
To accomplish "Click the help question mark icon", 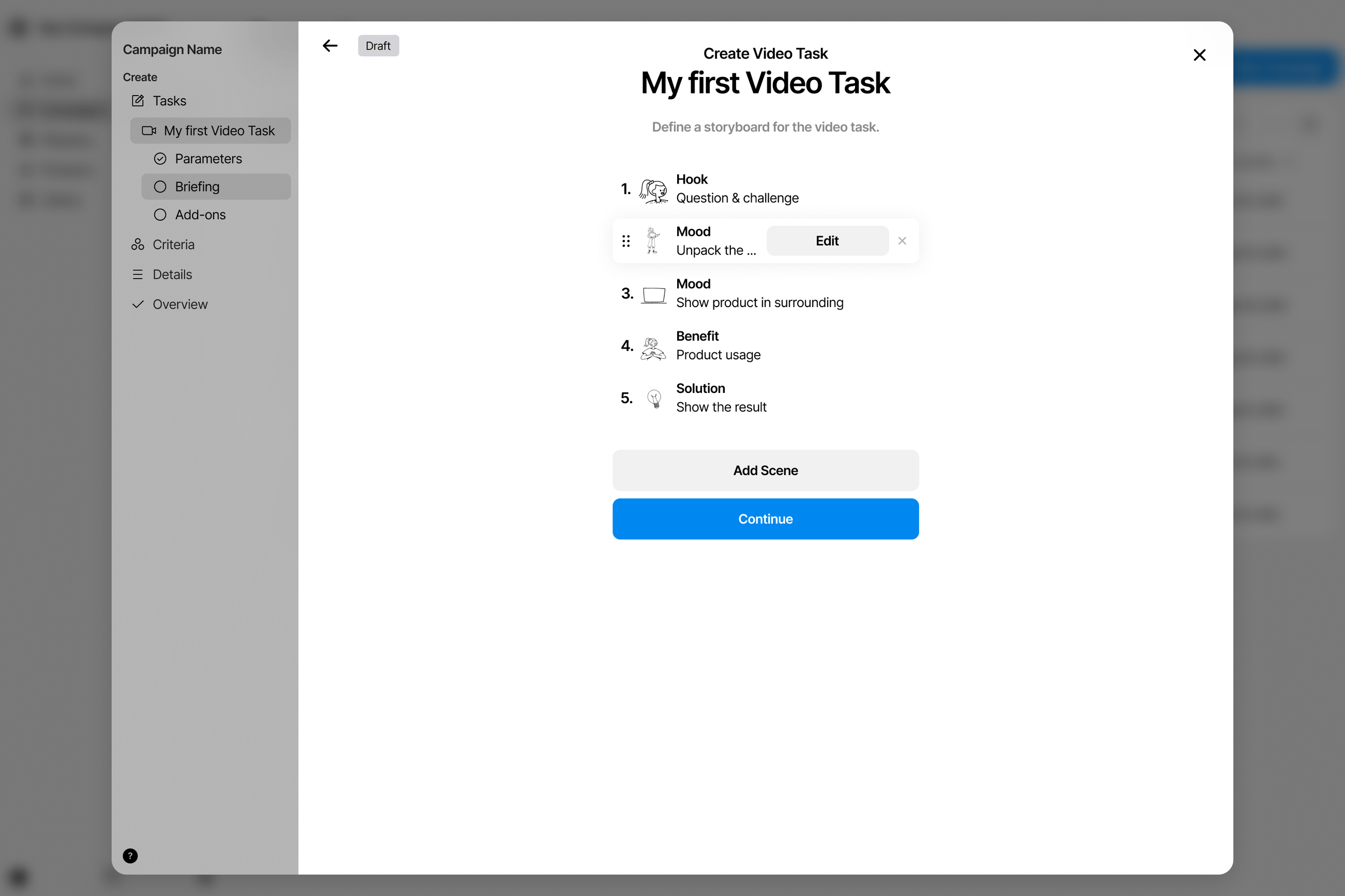I will (x=130, y=856).
